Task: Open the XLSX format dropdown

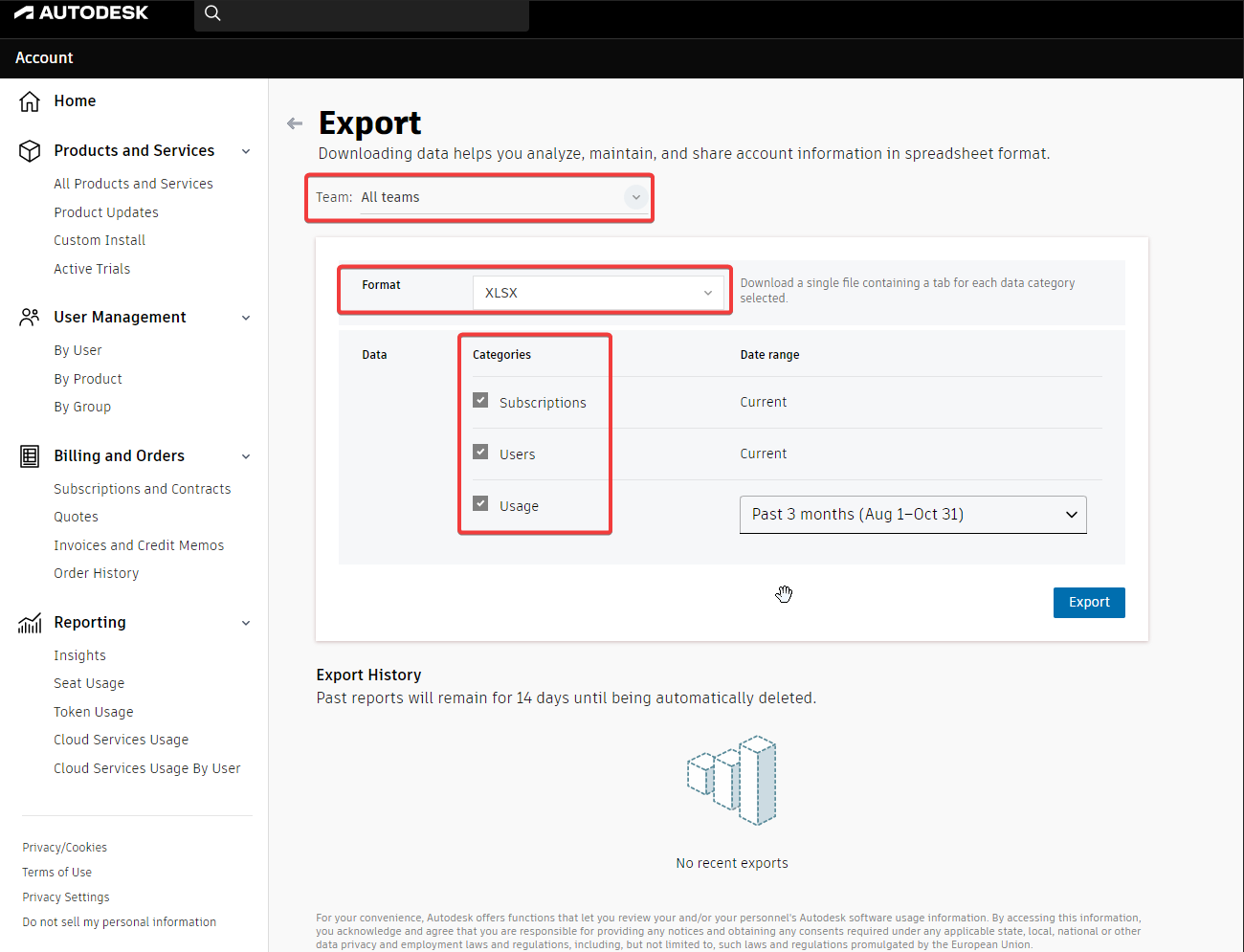Action: [x=598, y=293]
